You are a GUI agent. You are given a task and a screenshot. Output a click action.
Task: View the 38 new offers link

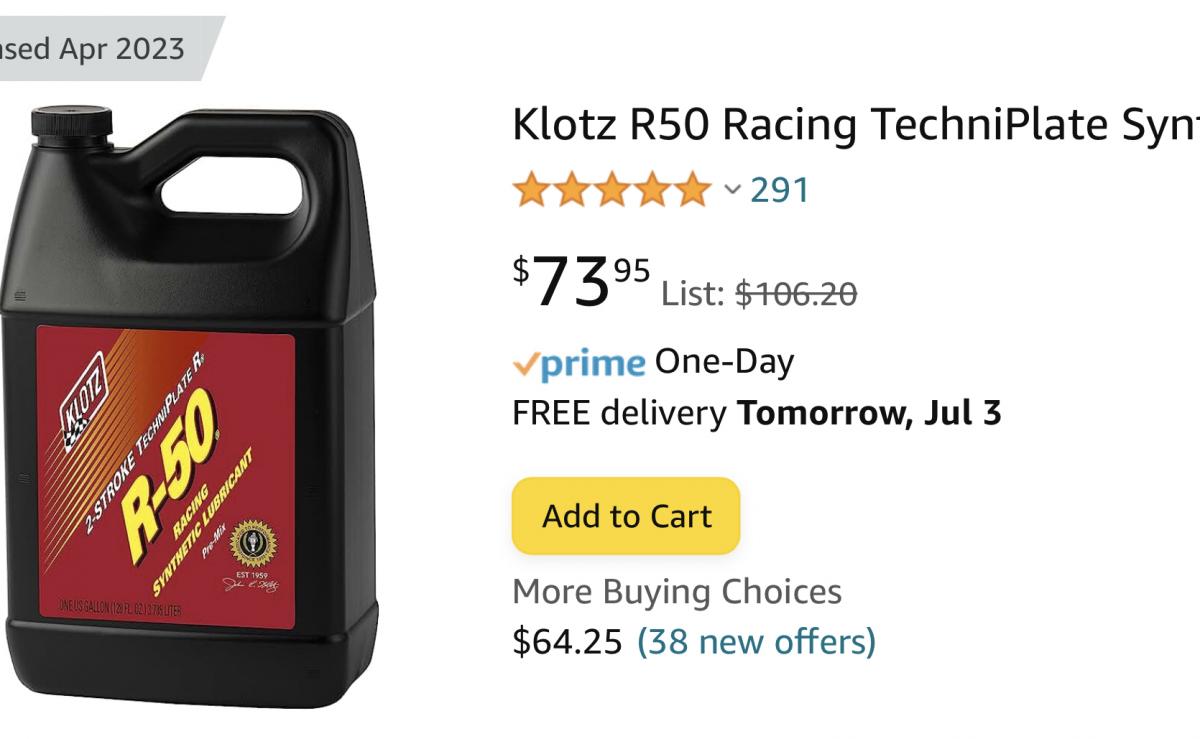(756, 641)
